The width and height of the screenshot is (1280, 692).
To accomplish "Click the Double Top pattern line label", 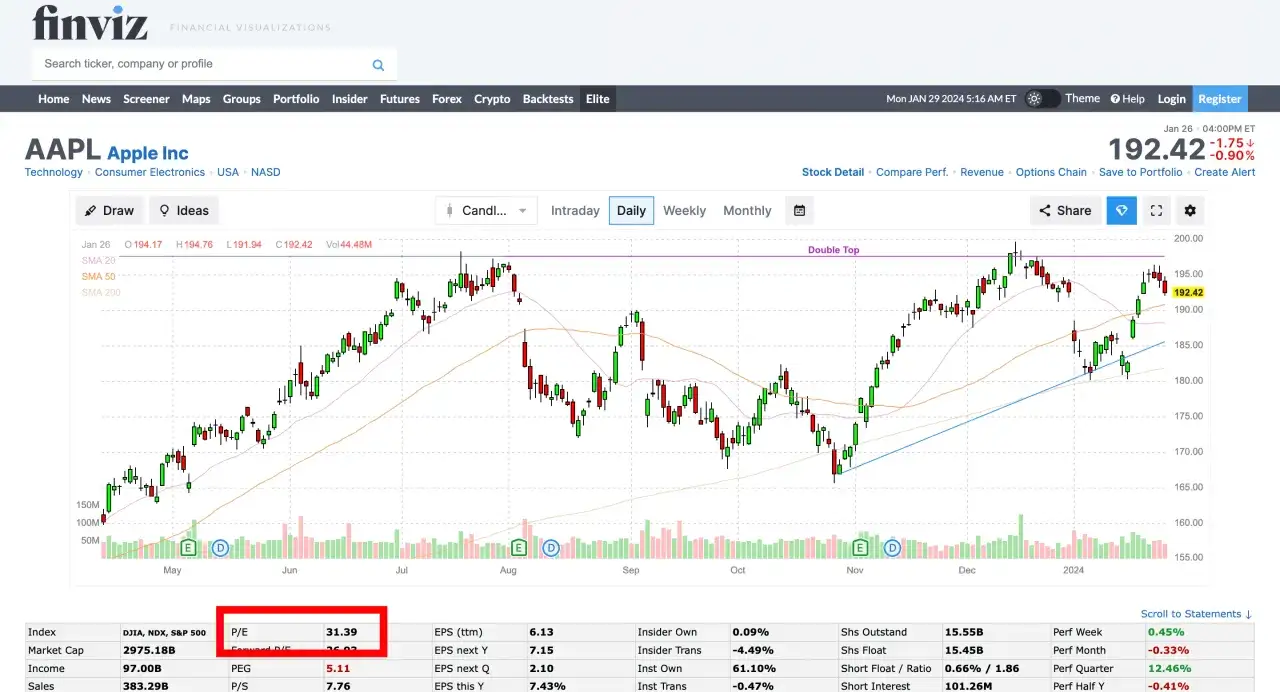I will (833, 250).
